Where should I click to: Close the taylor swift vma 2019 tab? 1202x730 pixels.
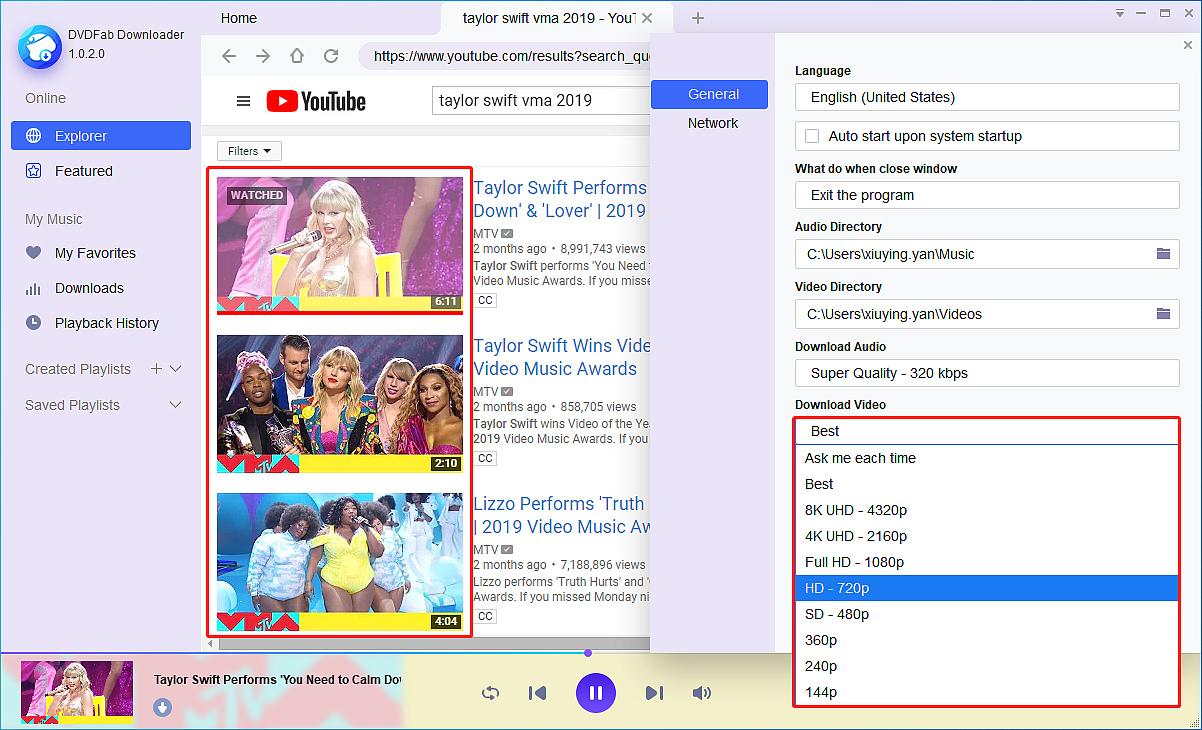tap(648, 18)
